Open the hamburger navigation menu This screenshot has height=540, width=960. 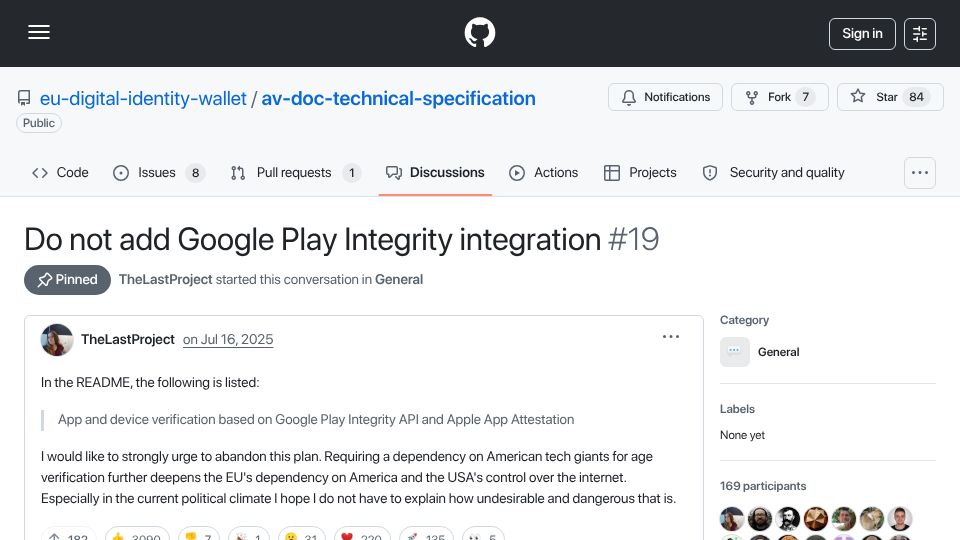[39, 32]
